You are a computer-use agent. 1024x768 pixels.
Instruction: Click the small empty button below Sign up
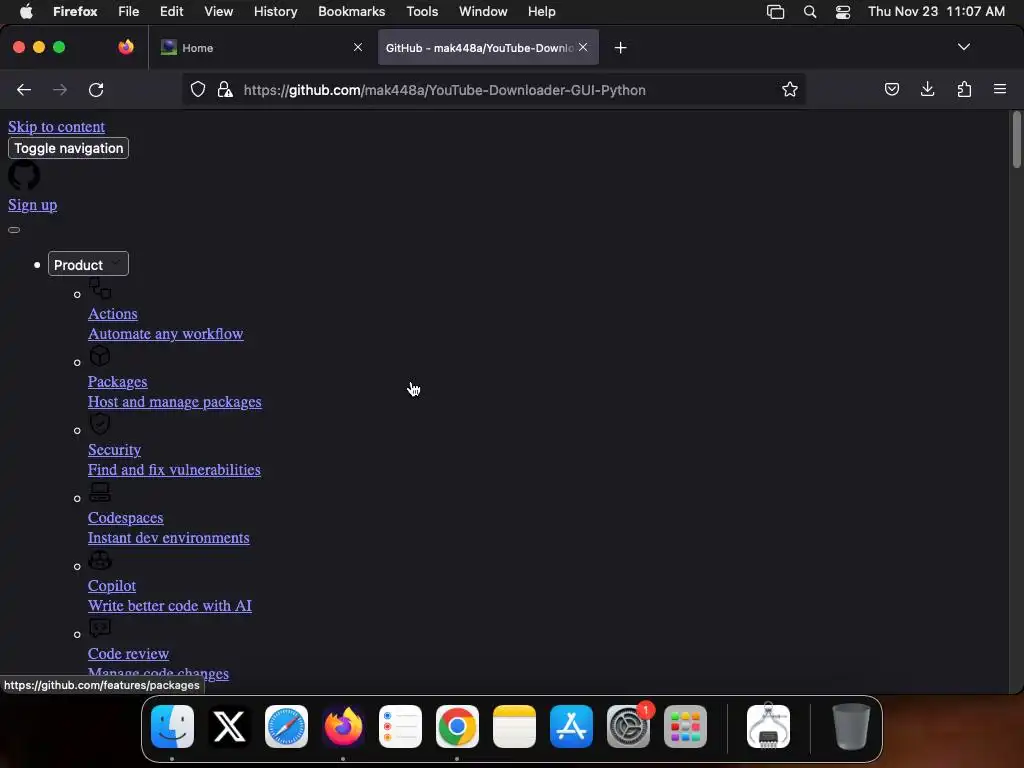click(x=14, y=230)
